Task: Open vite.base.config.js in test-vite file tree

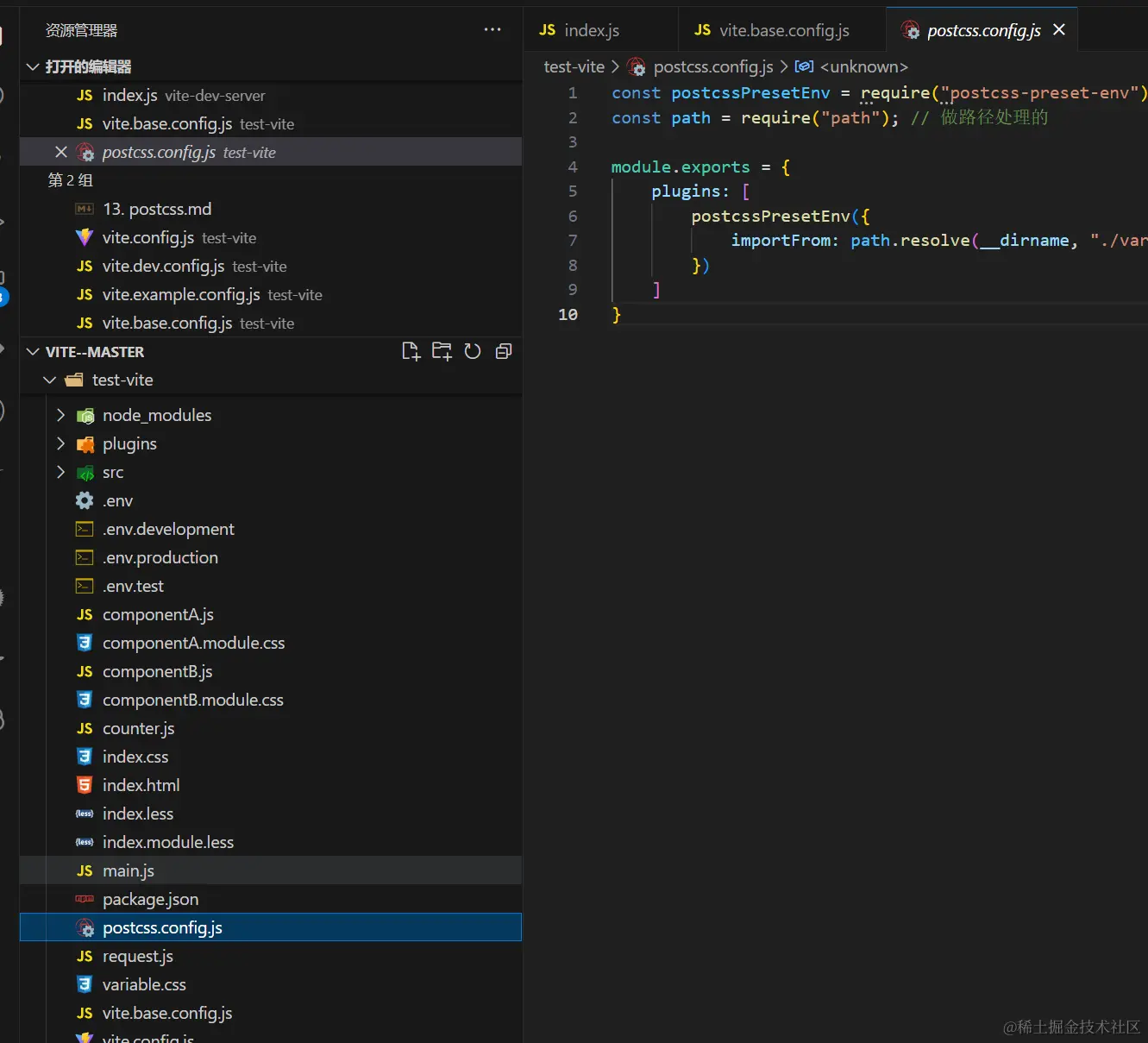Action: pos(271,1013)
